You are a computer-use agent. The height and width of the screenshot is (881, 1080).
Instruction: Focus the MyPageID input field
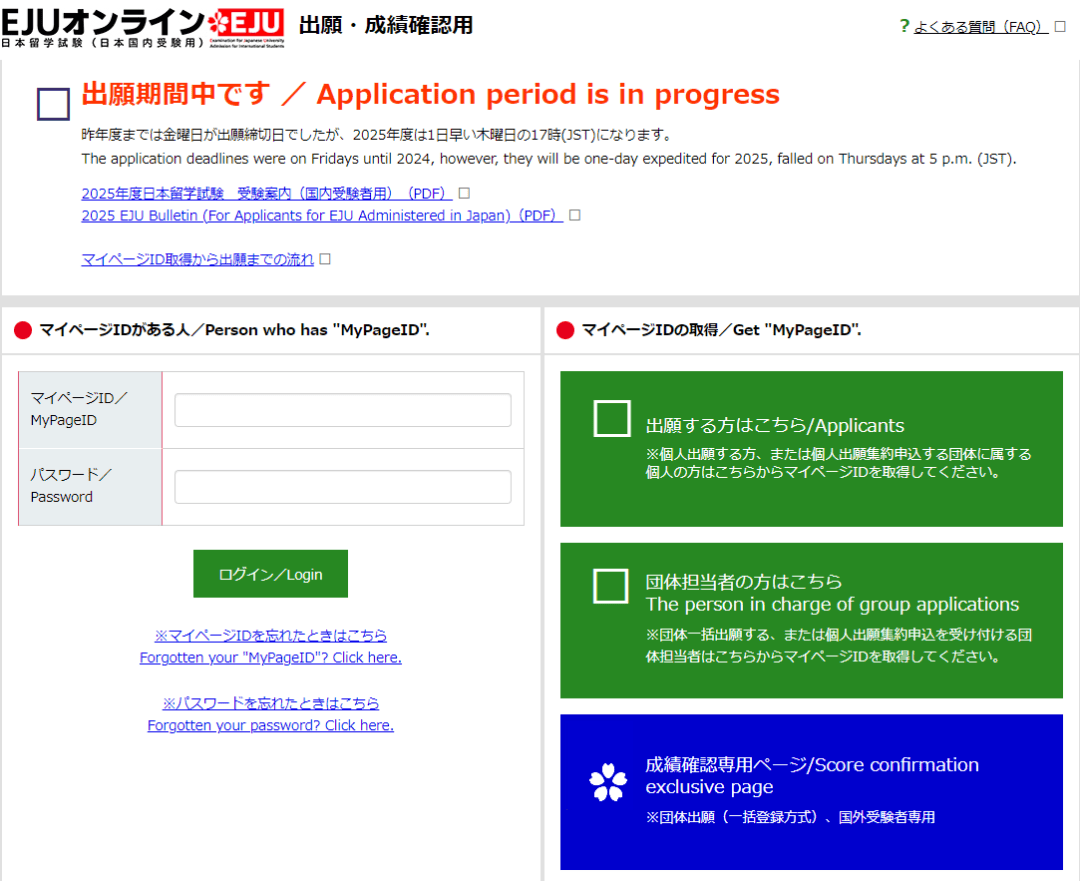pyautogui.click(x=343, y=411)
